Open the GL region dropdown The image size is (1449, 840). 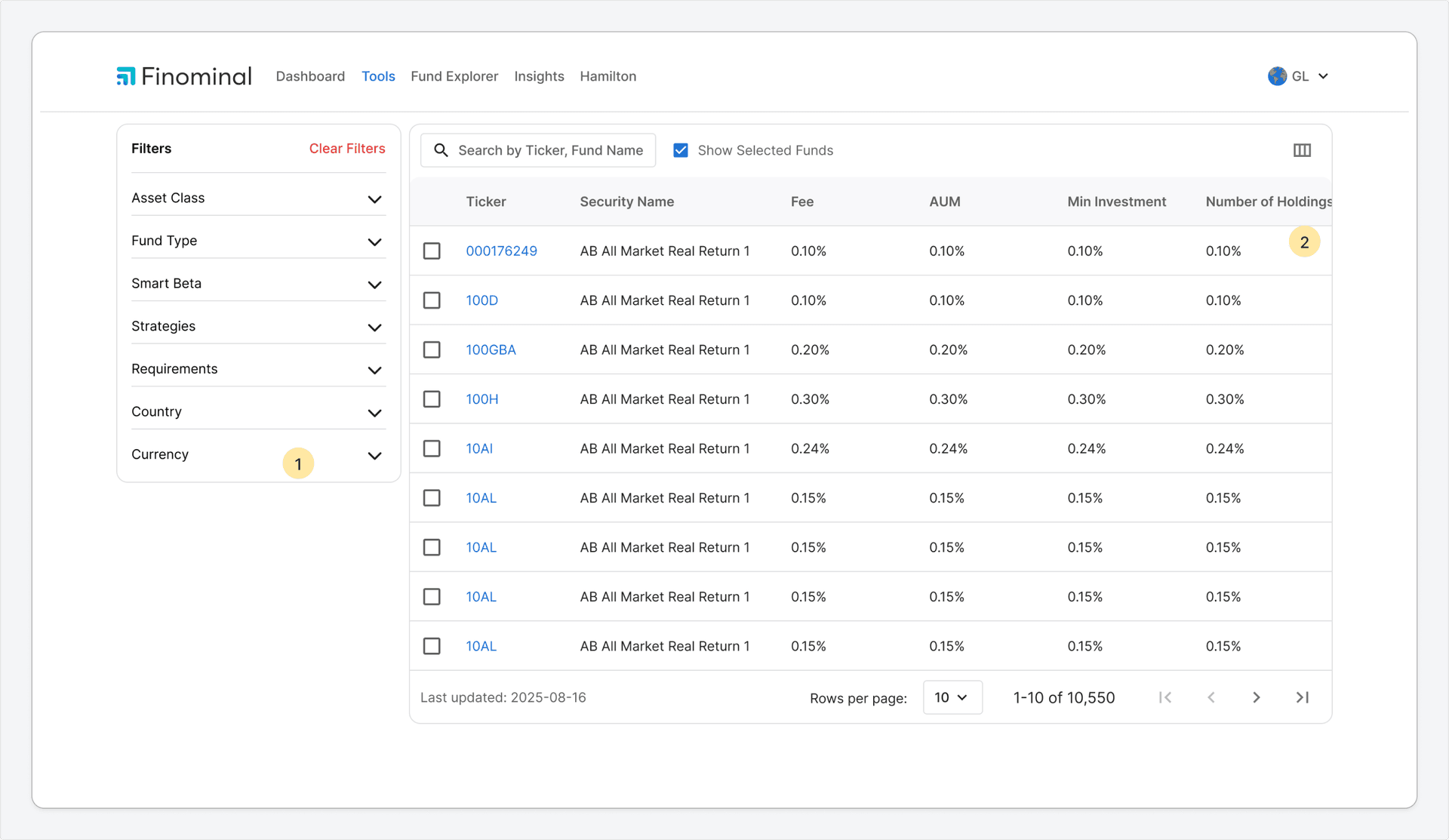(1299, 76)
